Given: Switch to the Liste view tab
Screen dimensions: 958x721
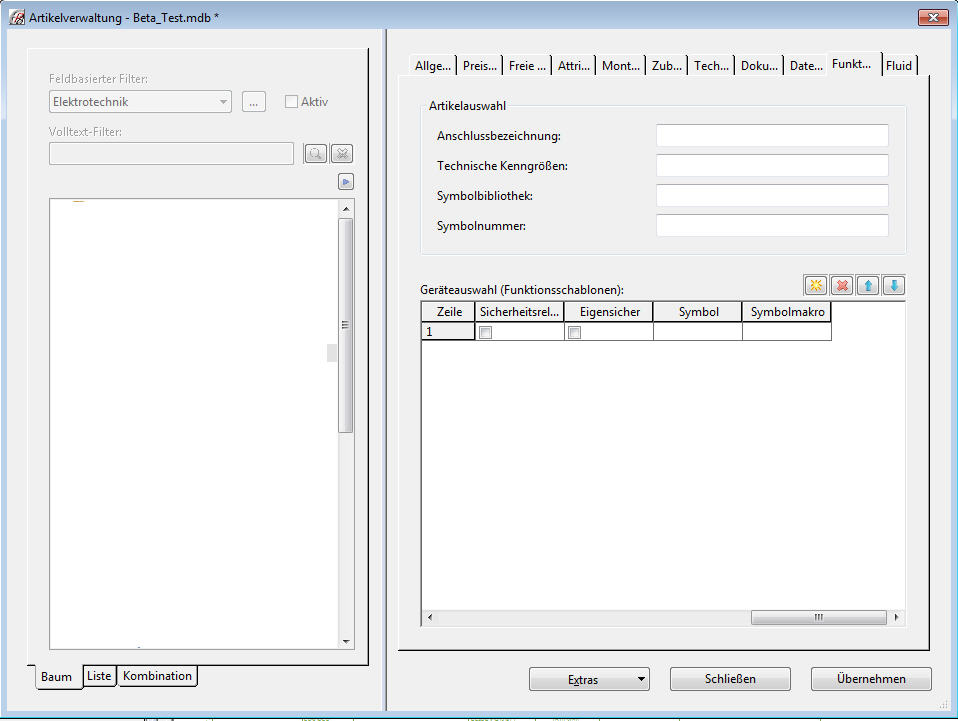Looking at the screenshot, I should click(x=99, y=676).
